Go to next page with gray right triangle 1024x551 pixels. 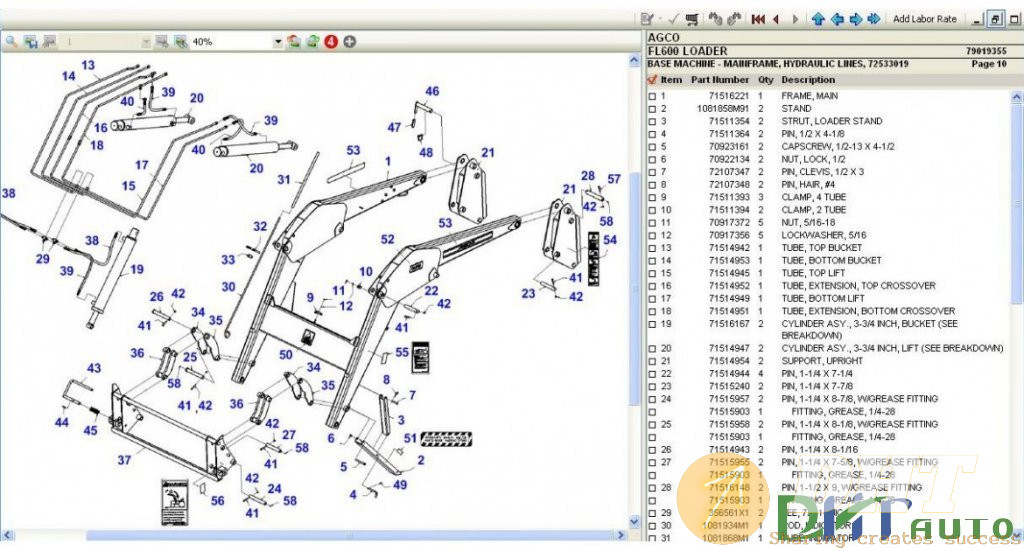tap(795, 19)
